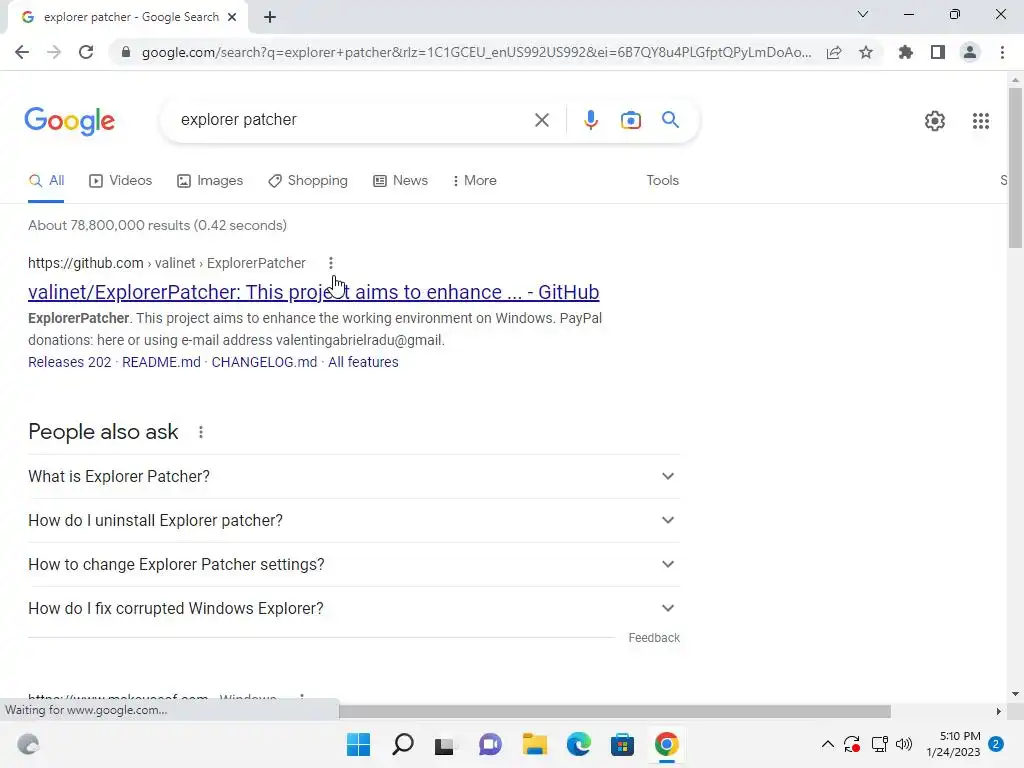This screenshot has width=1024, height=768.
Task: Open taskbar Search
Action: (402, 744)
